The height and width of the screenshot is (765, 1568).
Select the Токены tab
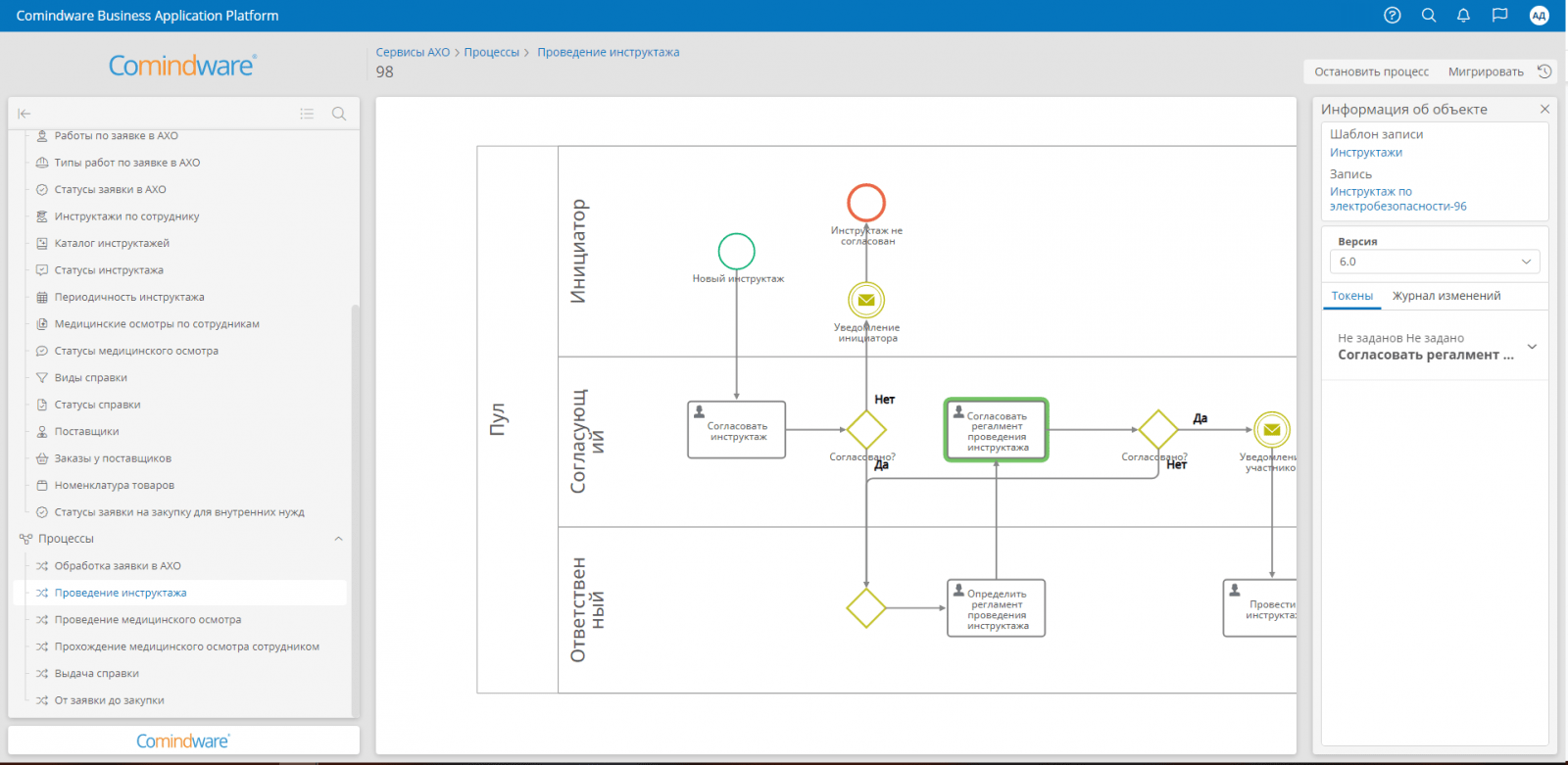[1351, 296]
